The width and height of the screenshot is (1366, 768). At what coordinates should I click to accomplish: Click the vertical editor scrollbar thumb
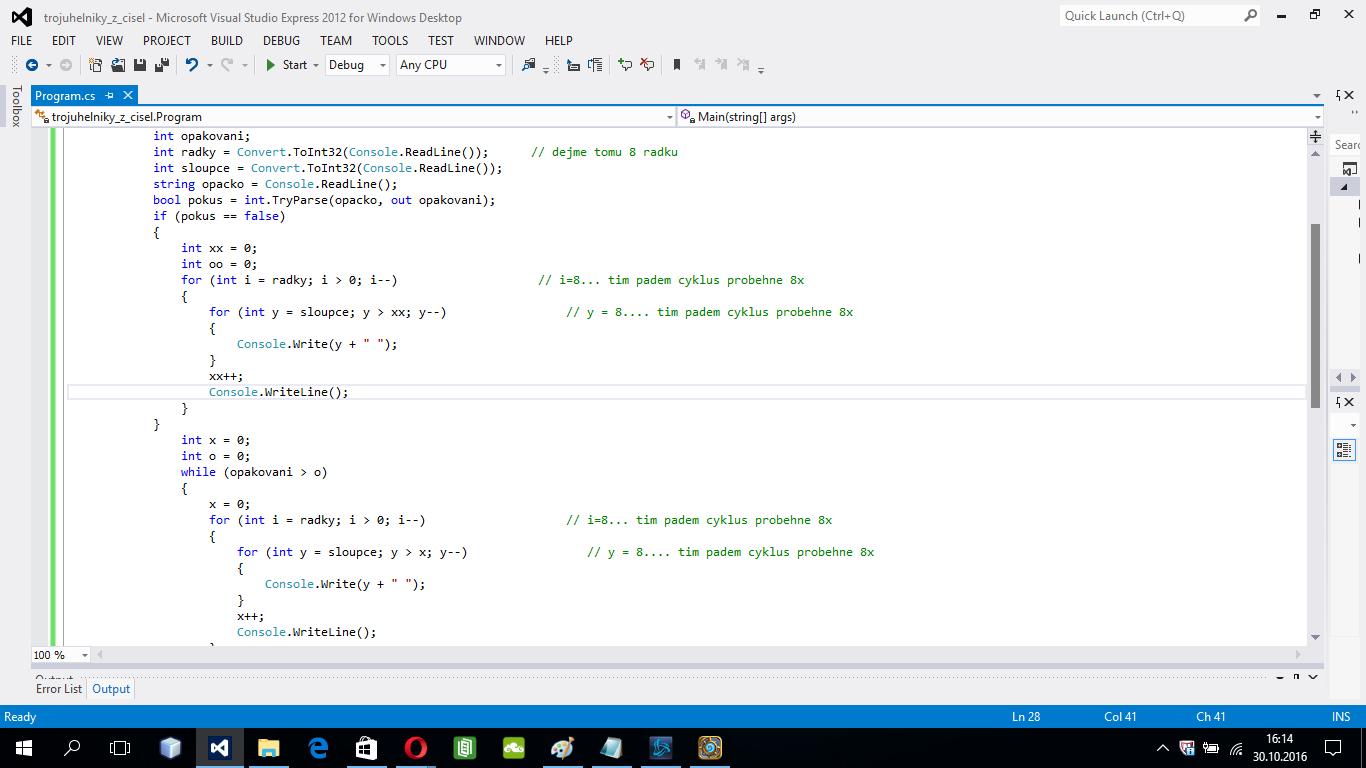pos(1315,315)
